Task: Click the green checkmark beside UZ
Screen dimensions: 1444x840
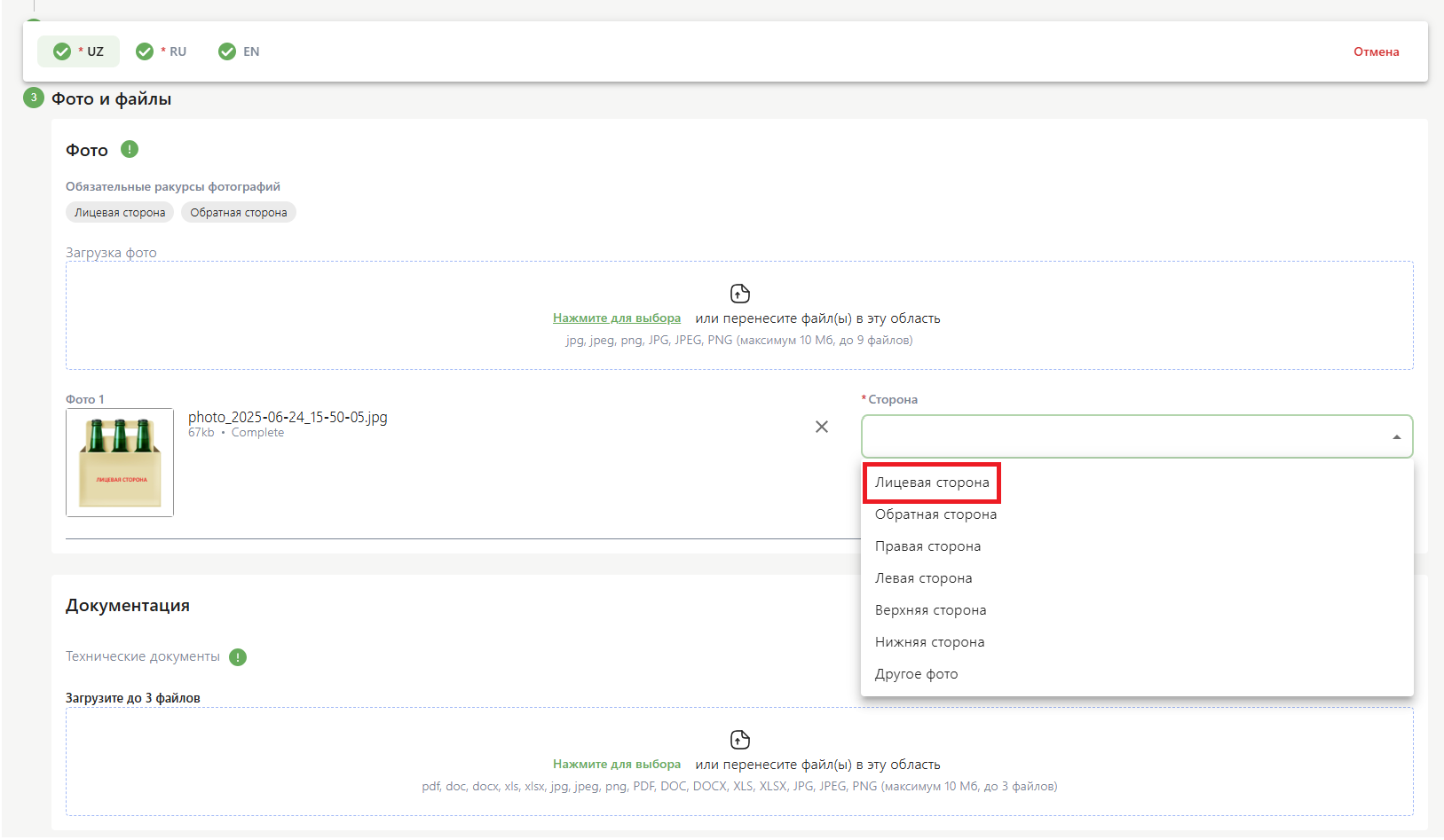Action: (62, 51)
